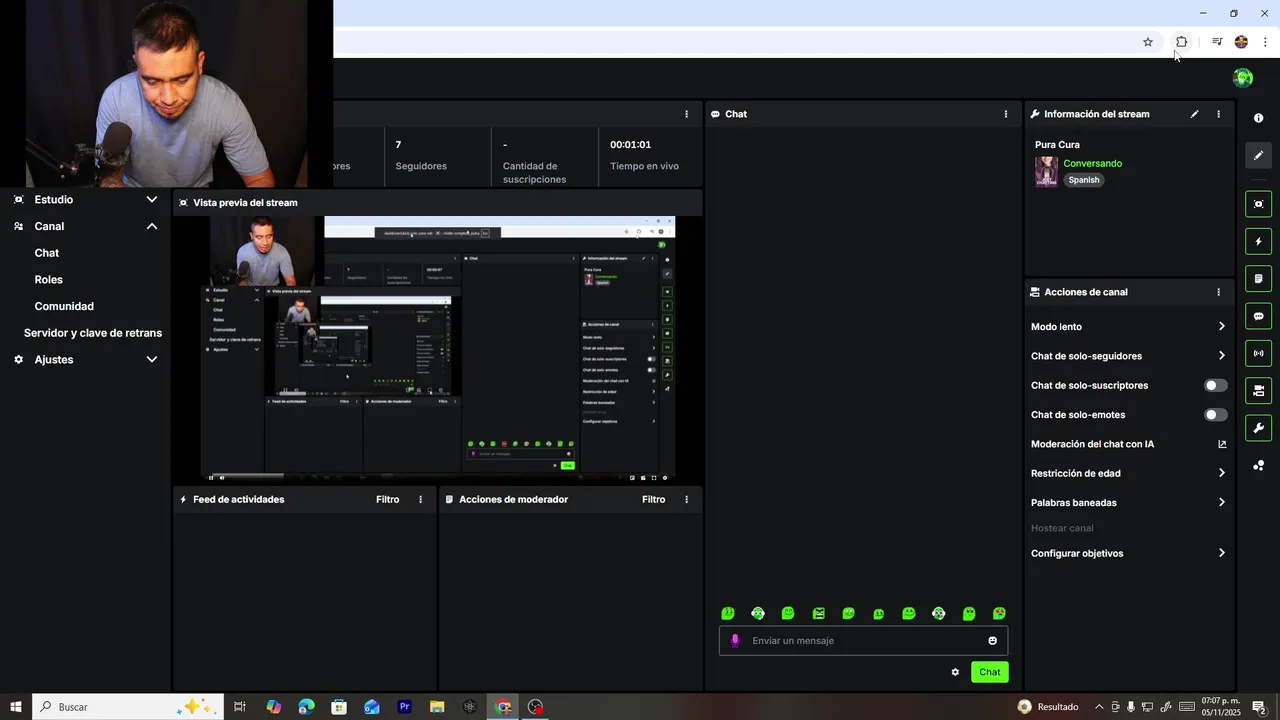
Task: Click the purple microphone icon in message box
Action: (735, 641)
